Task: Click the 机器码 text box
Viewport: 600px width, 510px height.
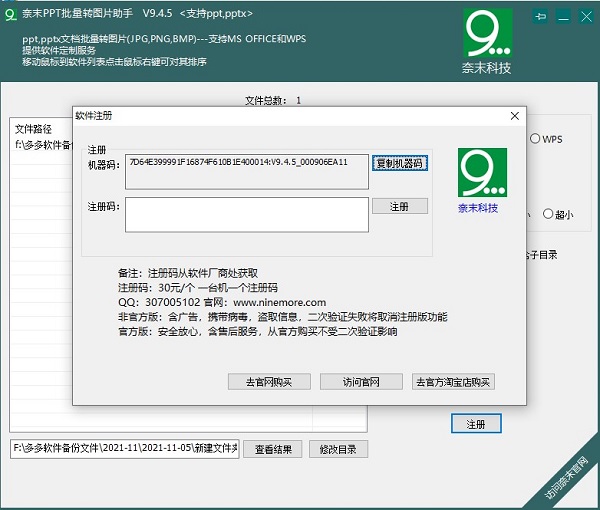Action: pos(247,172)
